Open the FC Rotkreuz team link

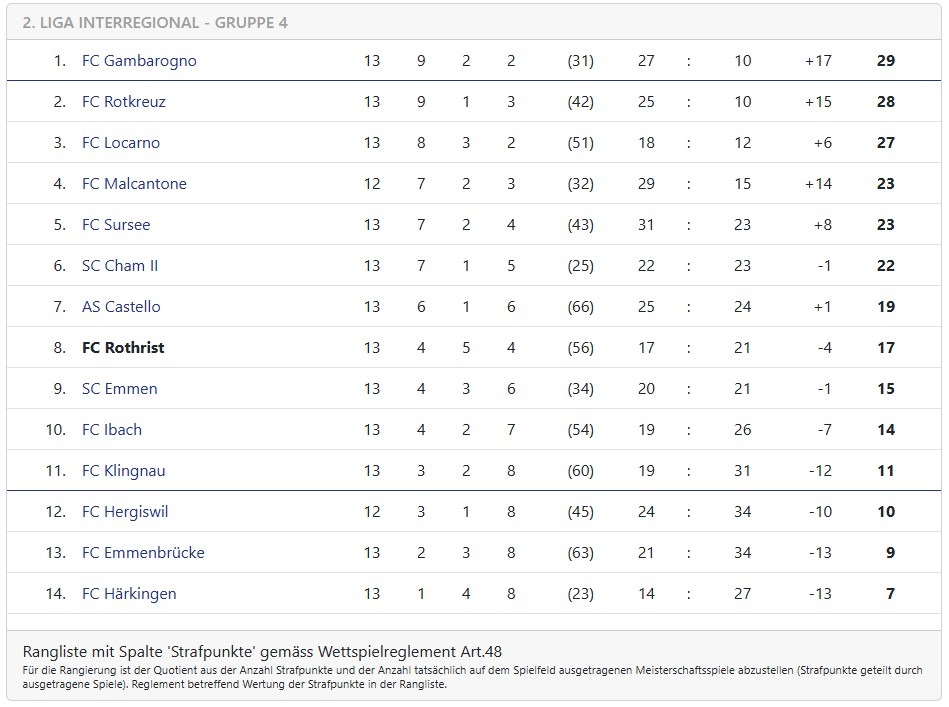click(123, 102)
